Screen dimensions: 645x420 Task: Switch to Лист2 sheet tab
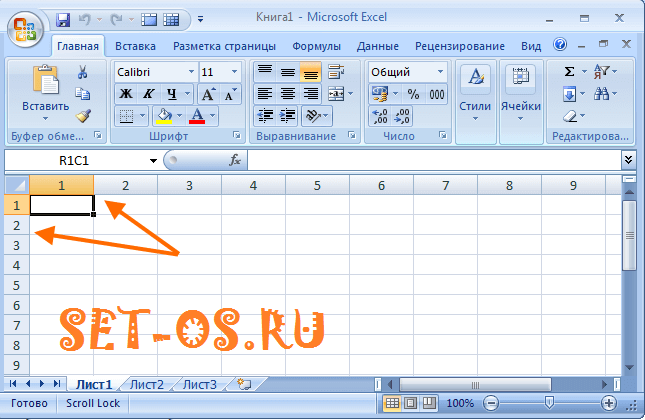tap(146, 385)
